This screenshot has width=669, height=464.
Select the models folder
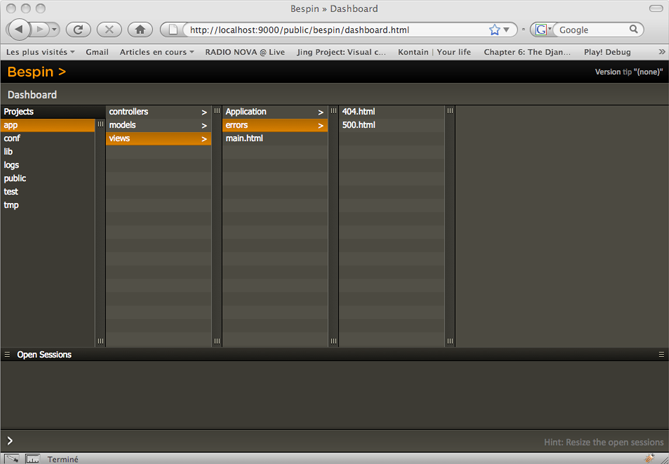pos(158,125)
